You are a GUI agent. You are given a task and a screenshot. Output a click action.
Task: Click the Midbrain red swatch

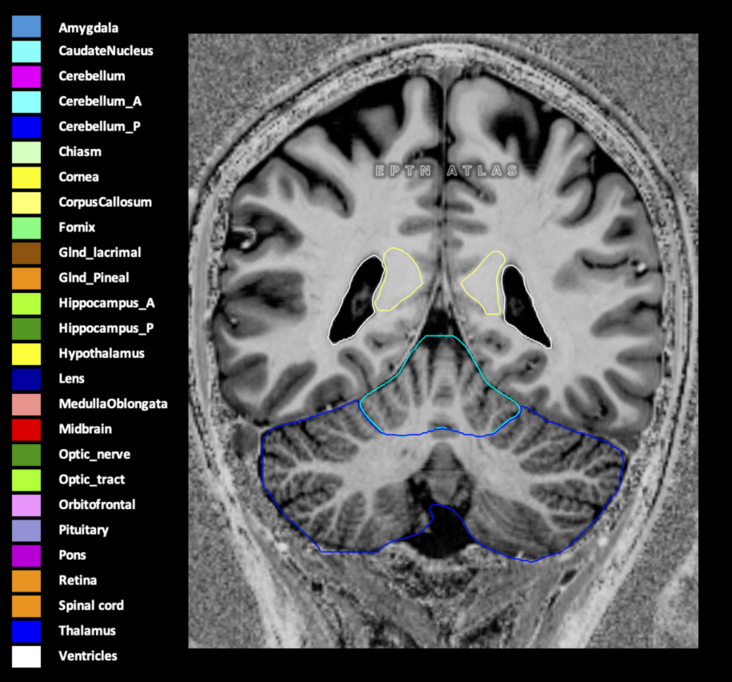tap(26, 429)
